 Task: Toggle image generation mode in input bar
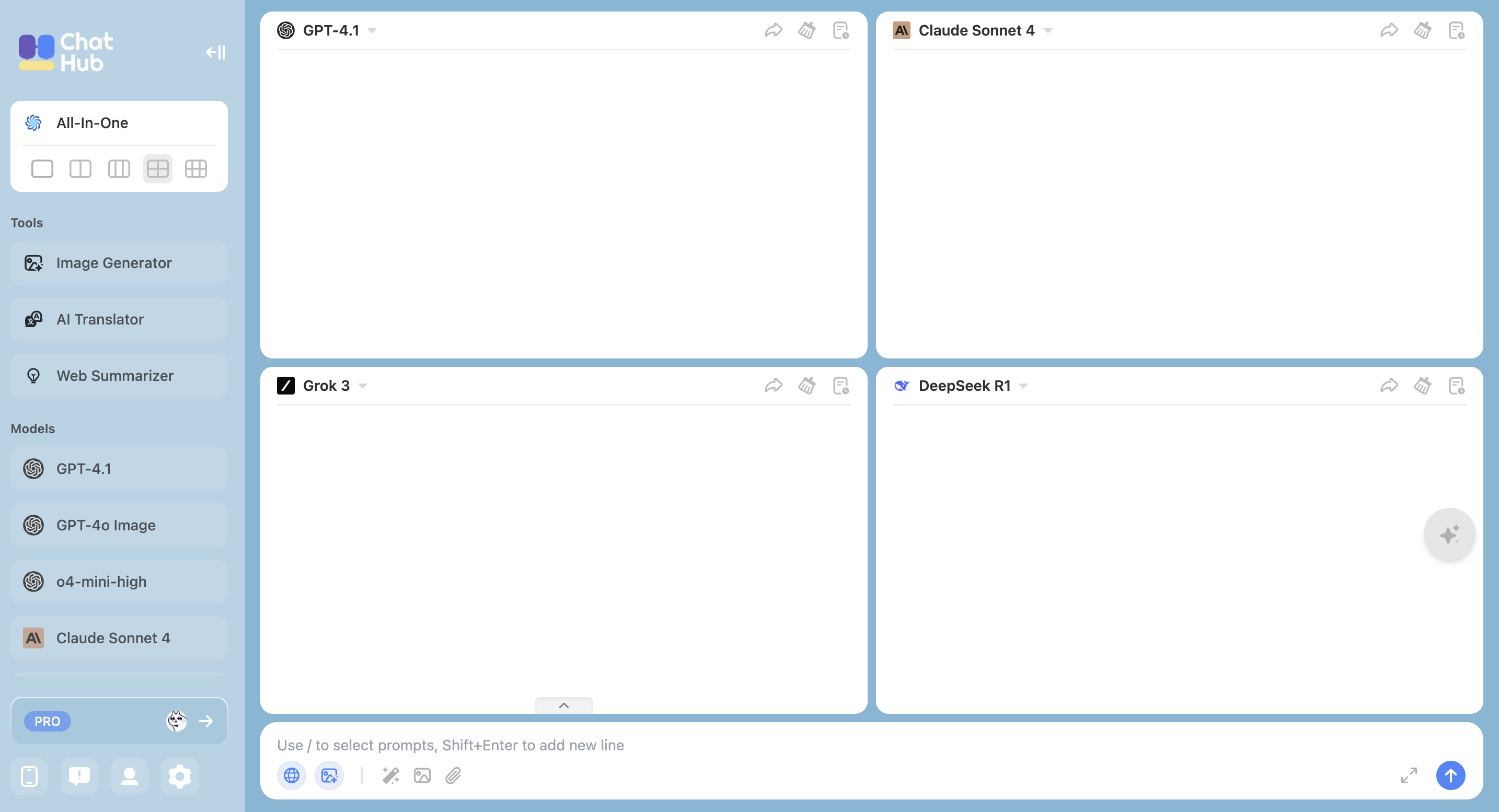(x=329, y=775)
